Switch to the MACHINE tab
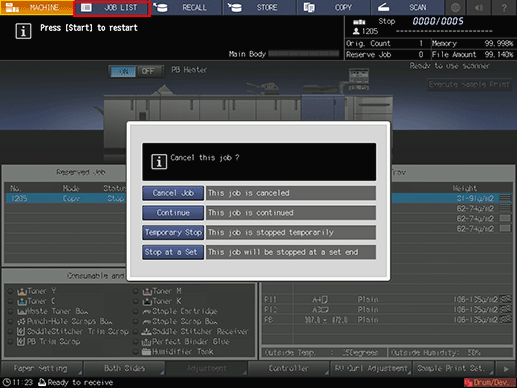The width and height of the screenshot is (517, 388). (x=37, y=7)
